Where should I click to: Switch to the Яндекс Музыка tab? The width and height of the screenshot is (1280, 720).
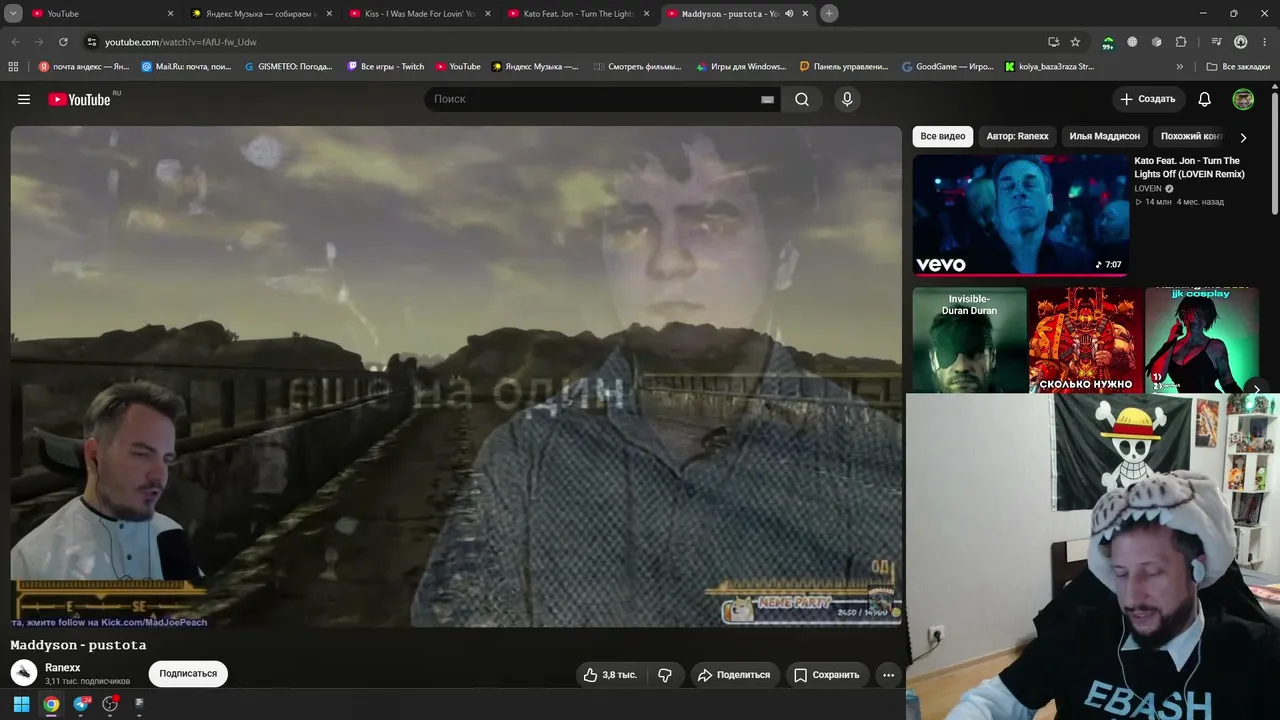click(x=262, y=13)
